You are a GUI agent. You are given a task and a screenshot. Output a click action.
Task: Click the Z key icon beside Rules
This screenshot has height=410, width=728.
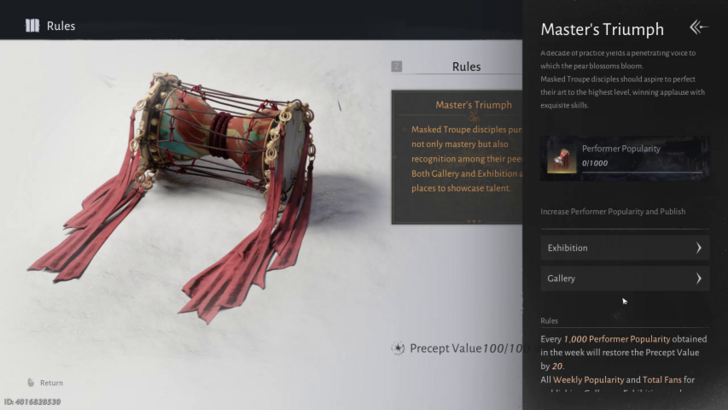[396, 66]
